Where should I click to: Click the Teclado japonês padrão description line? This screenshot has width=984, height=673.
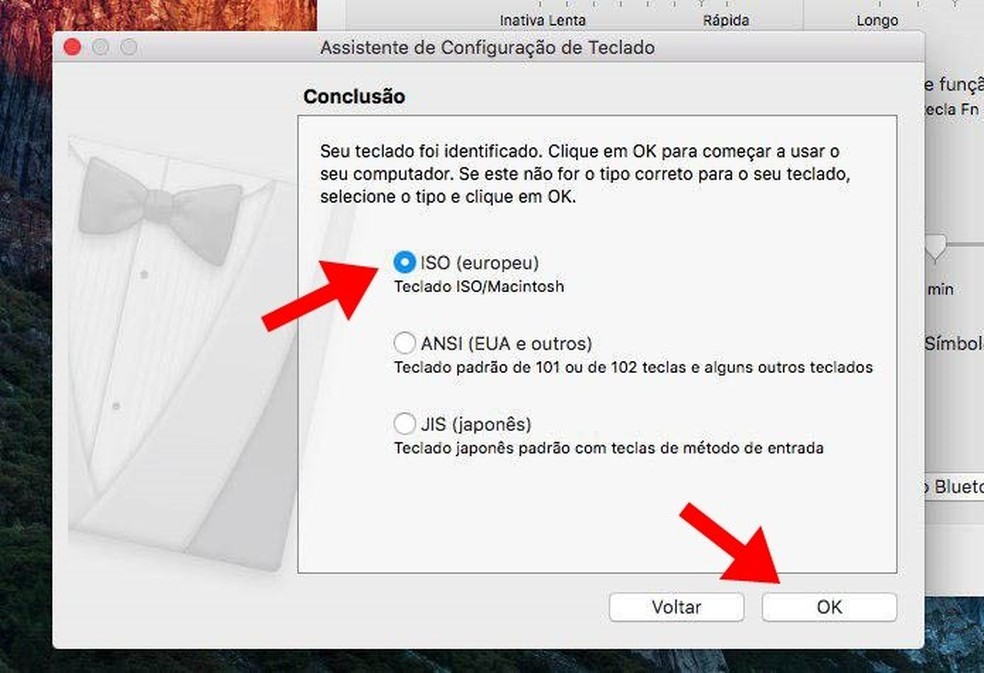(609, 448)
